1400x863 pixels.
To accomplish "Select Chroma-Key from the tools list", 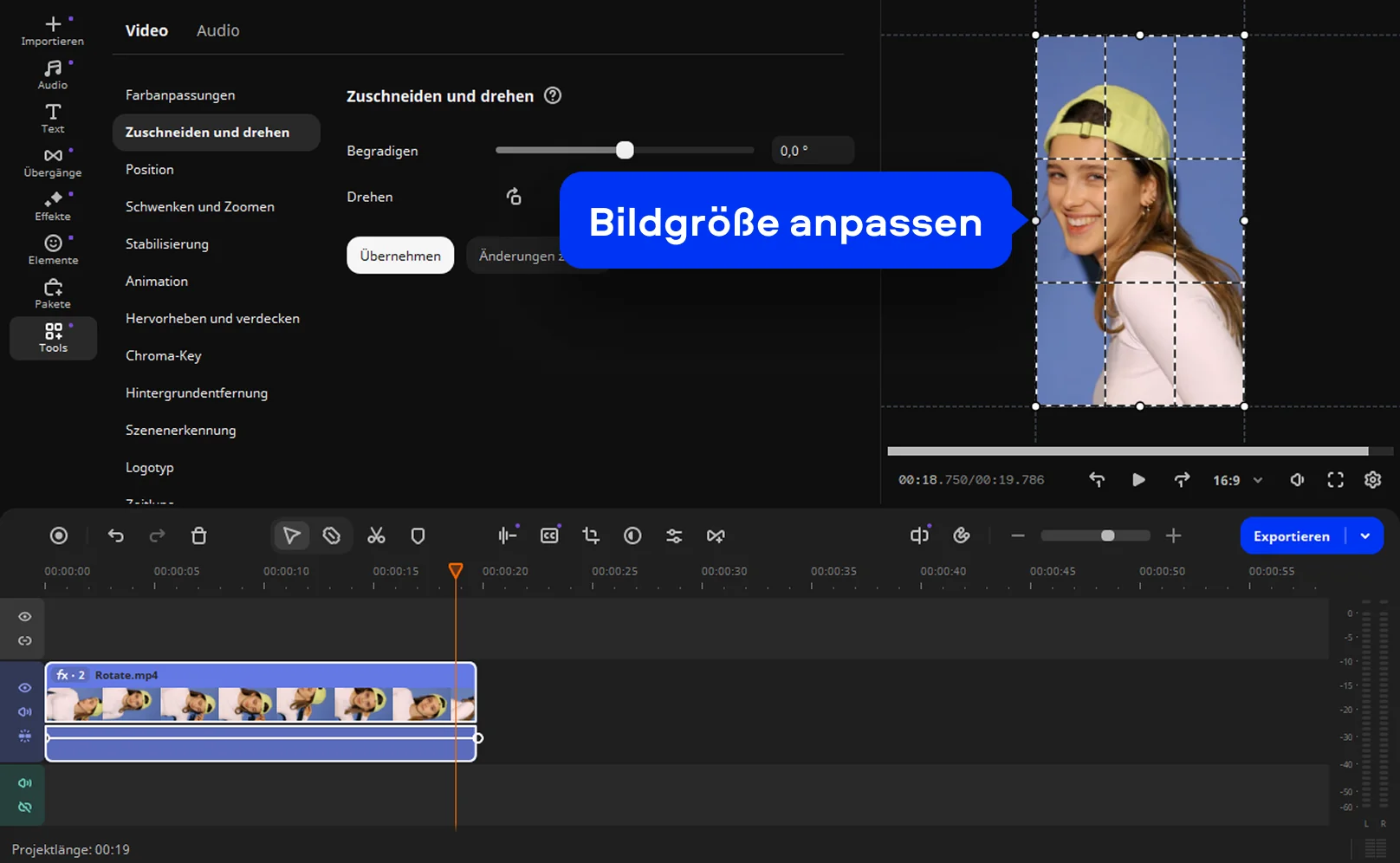I will [x=164, y=356].
